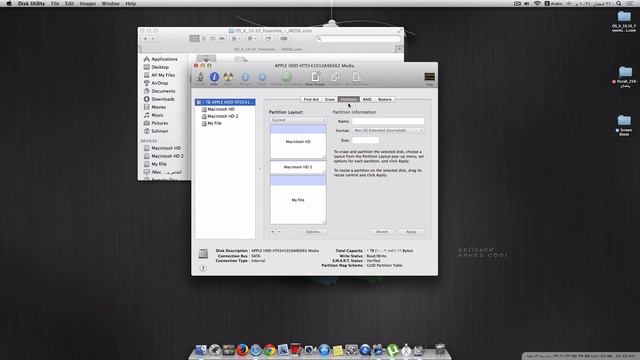
Task: Open the Finder Action gear dropdown
Action: (x=252, y=38)
